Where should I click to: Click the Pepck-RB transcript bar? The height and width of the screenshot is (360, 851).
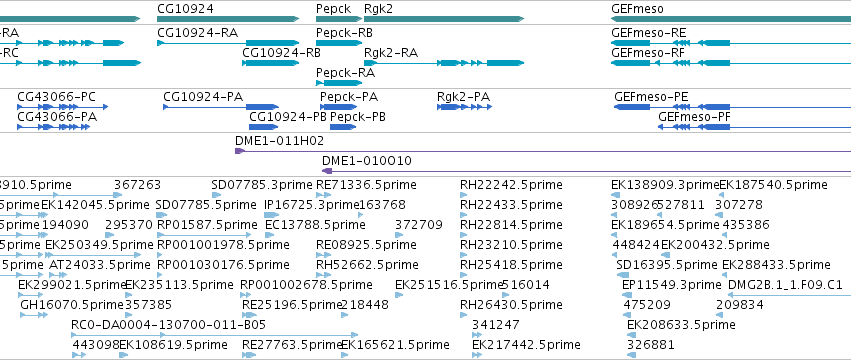click(339, 43)
